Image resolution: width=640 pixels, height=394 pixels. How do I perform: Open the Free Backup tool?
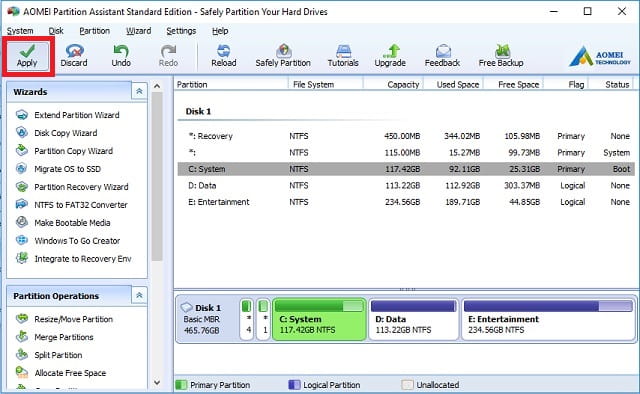click(501, 56)
